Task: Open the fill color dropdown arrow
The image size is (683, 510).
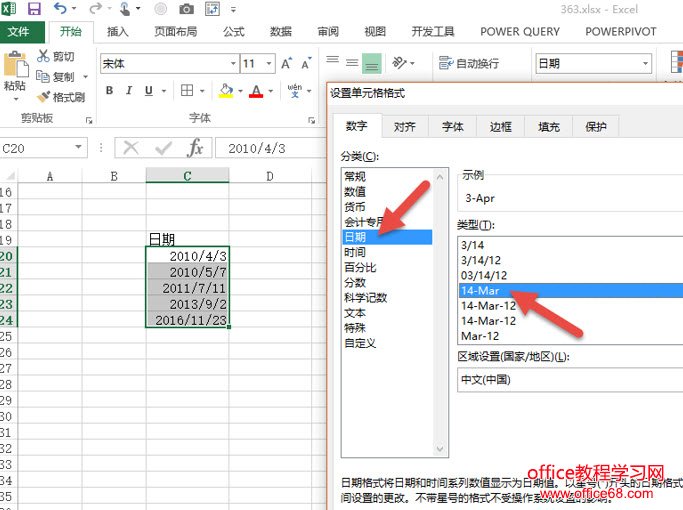Action: click(x=240, y=91)
